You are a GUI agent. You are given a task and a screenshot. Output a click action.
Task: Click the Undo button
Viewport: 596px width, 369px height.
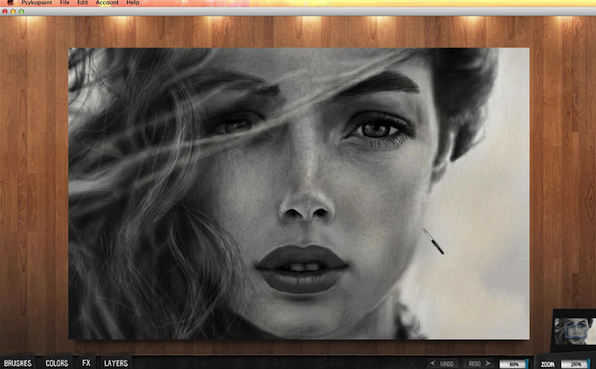(442, 364)
